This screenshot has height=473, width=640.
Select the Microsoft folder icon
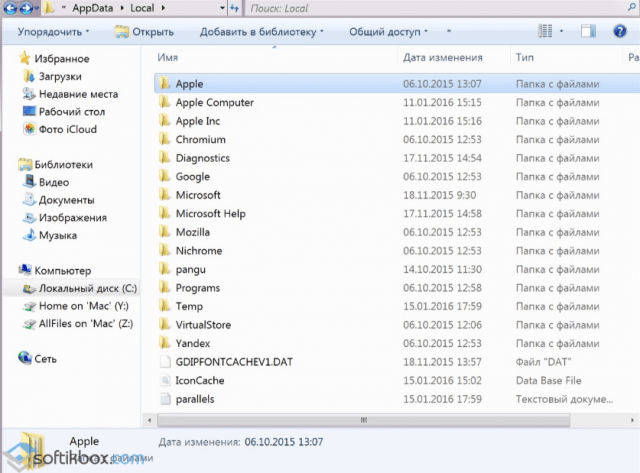(x=164, y=195)
